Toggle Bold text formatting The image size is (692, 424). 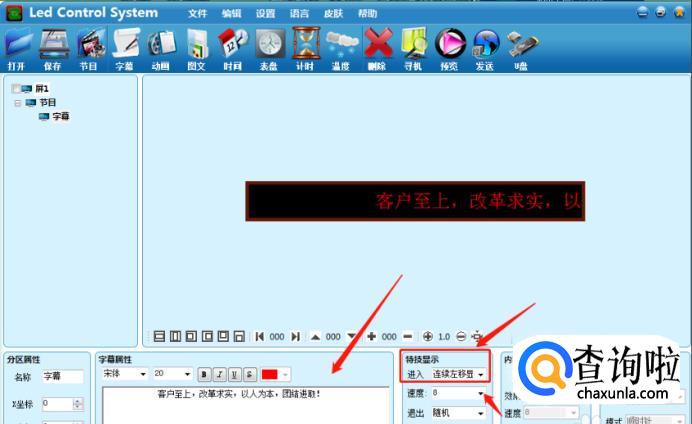click(x=204, y=375)
